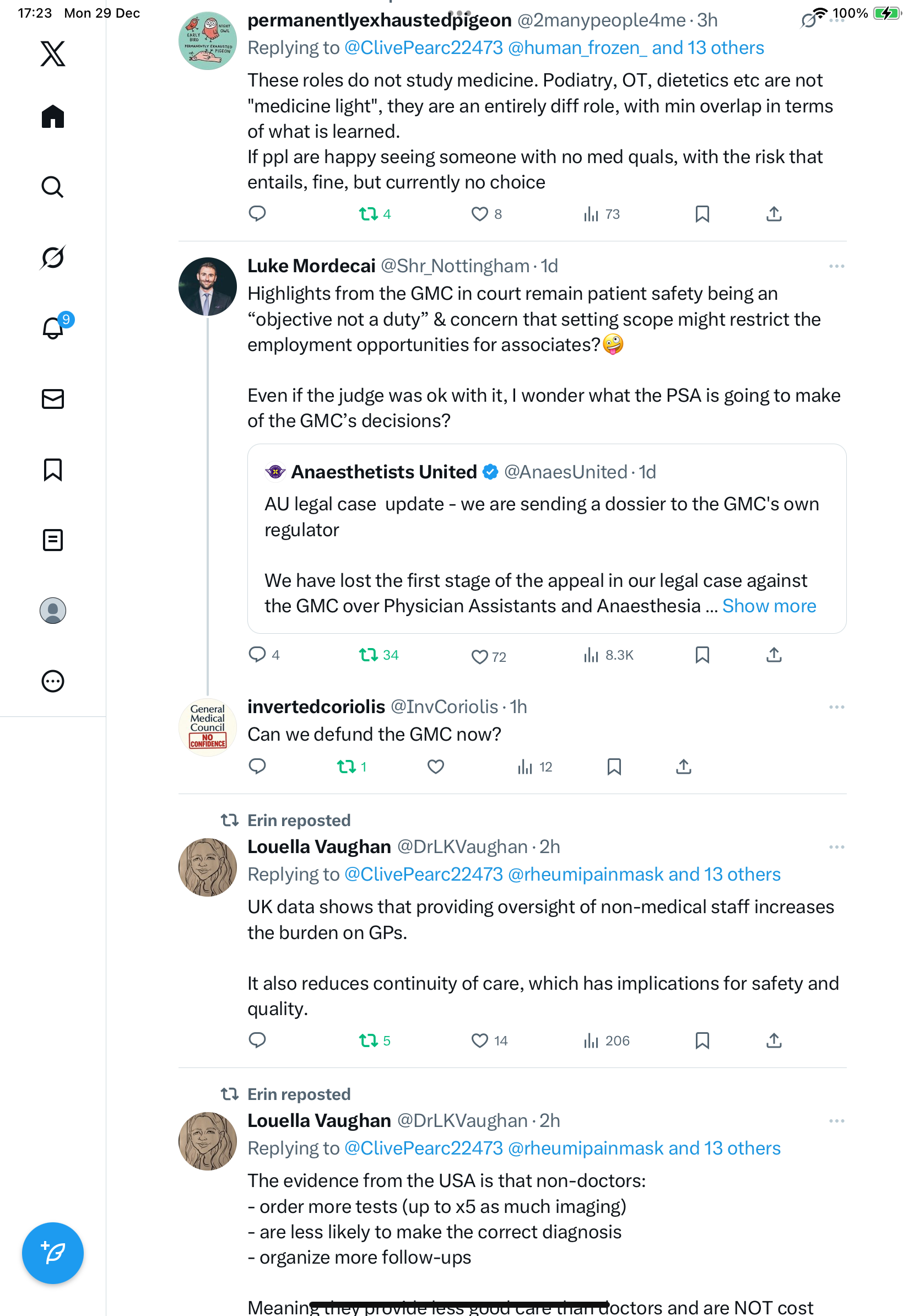Like the invertedcoriolis post

click(435, 767)
